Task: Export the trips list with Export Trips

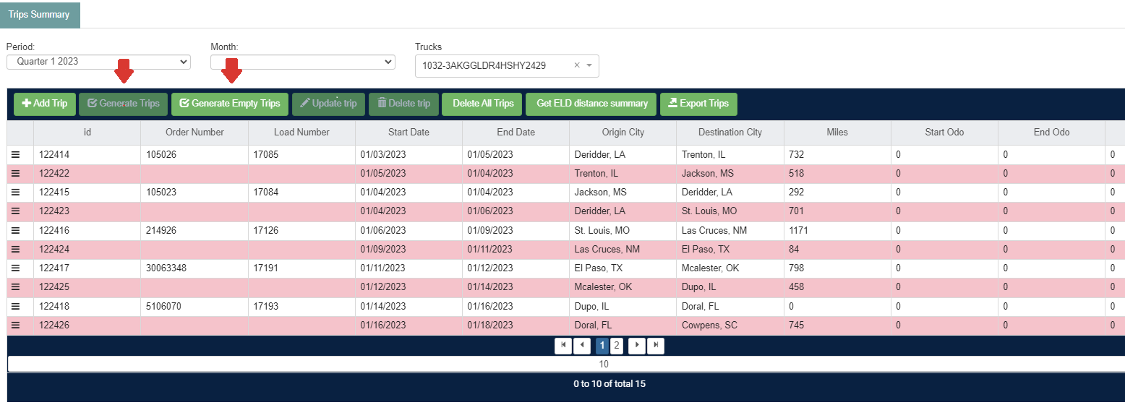Action: (699, 104)
